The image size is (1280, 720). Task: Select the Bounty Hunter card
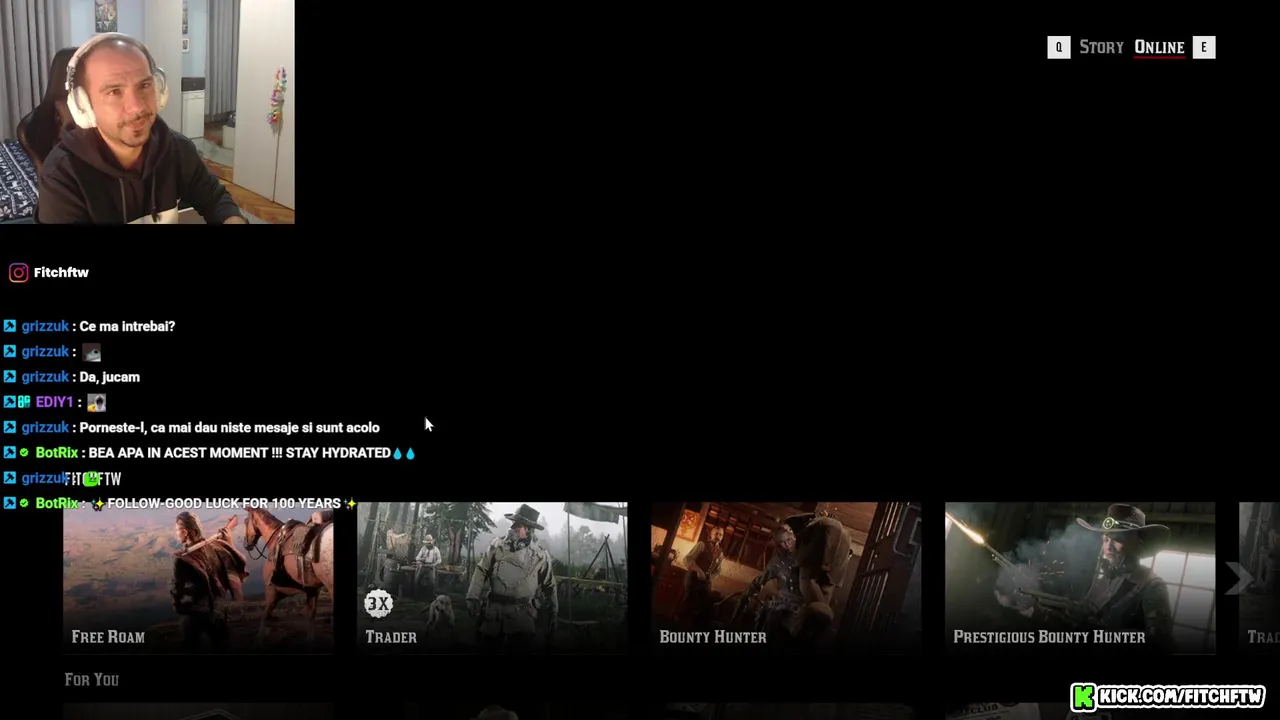[x=786, y=578]
